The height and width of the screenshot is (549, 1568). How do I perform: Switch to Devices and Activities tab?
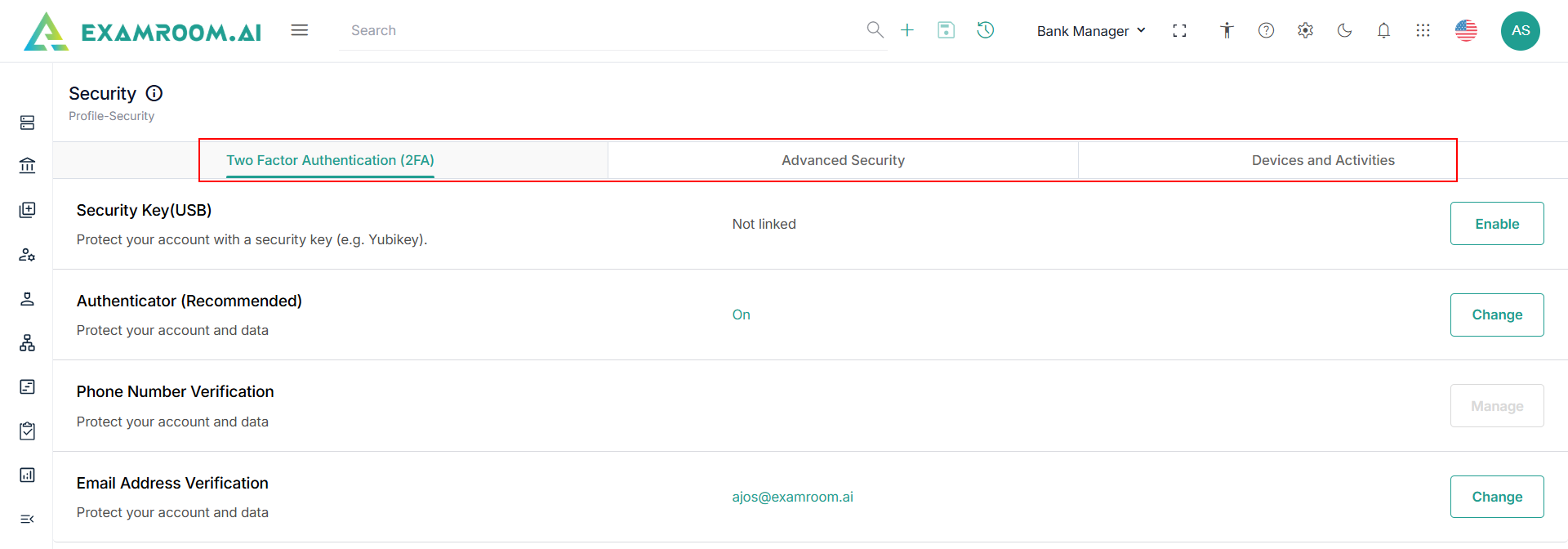1323,160
